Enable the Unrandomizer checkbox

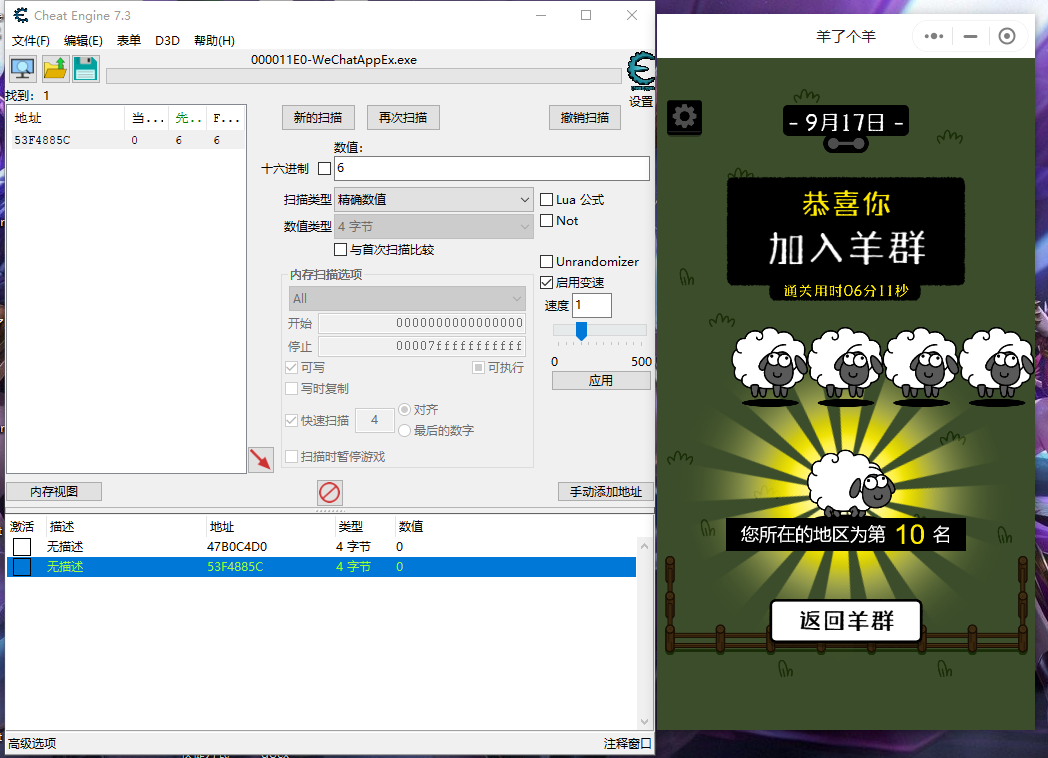coord(546,261)
